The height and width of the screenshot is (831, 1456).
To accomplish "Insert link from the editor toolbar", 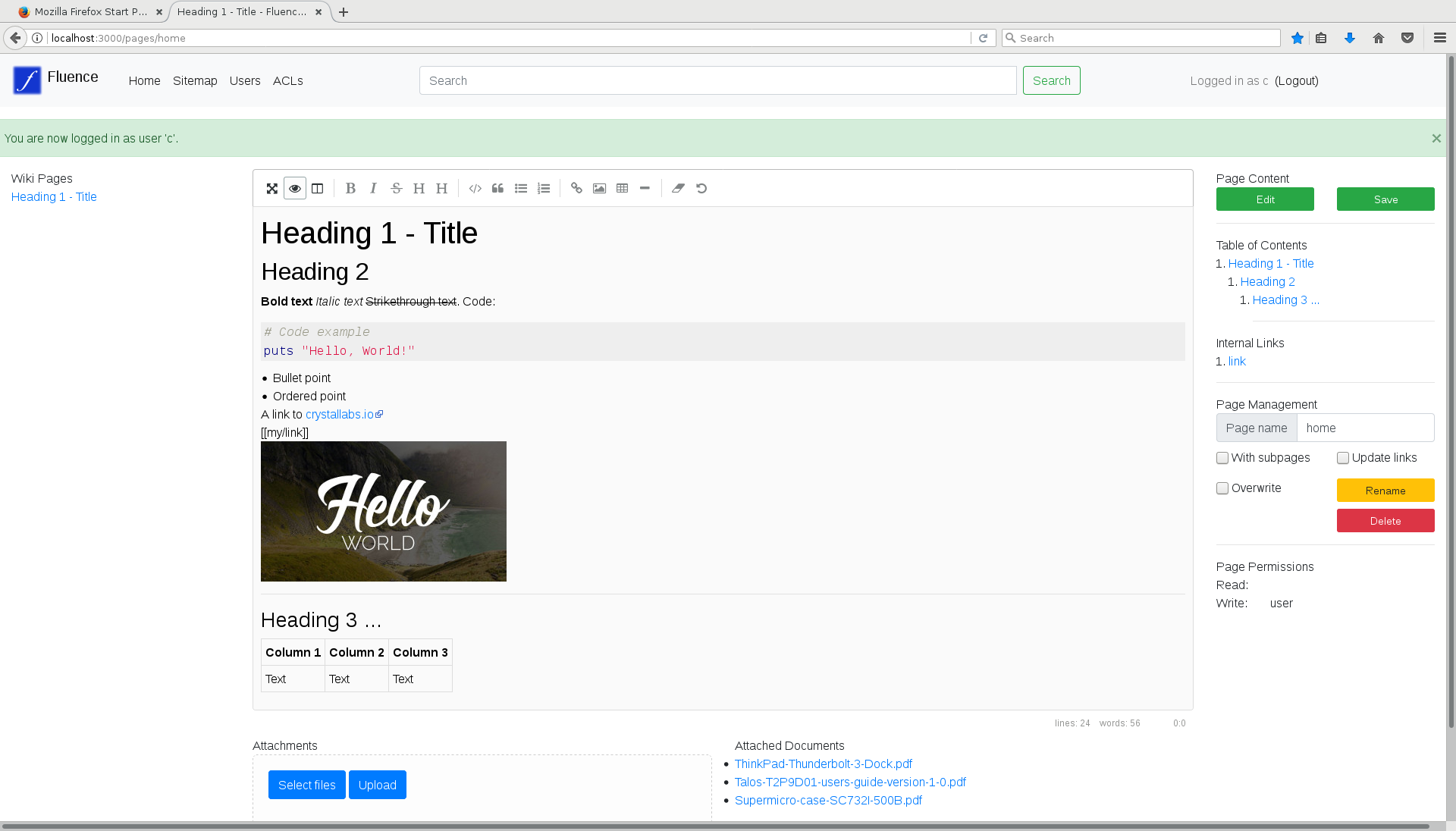I will coord(576,189).
